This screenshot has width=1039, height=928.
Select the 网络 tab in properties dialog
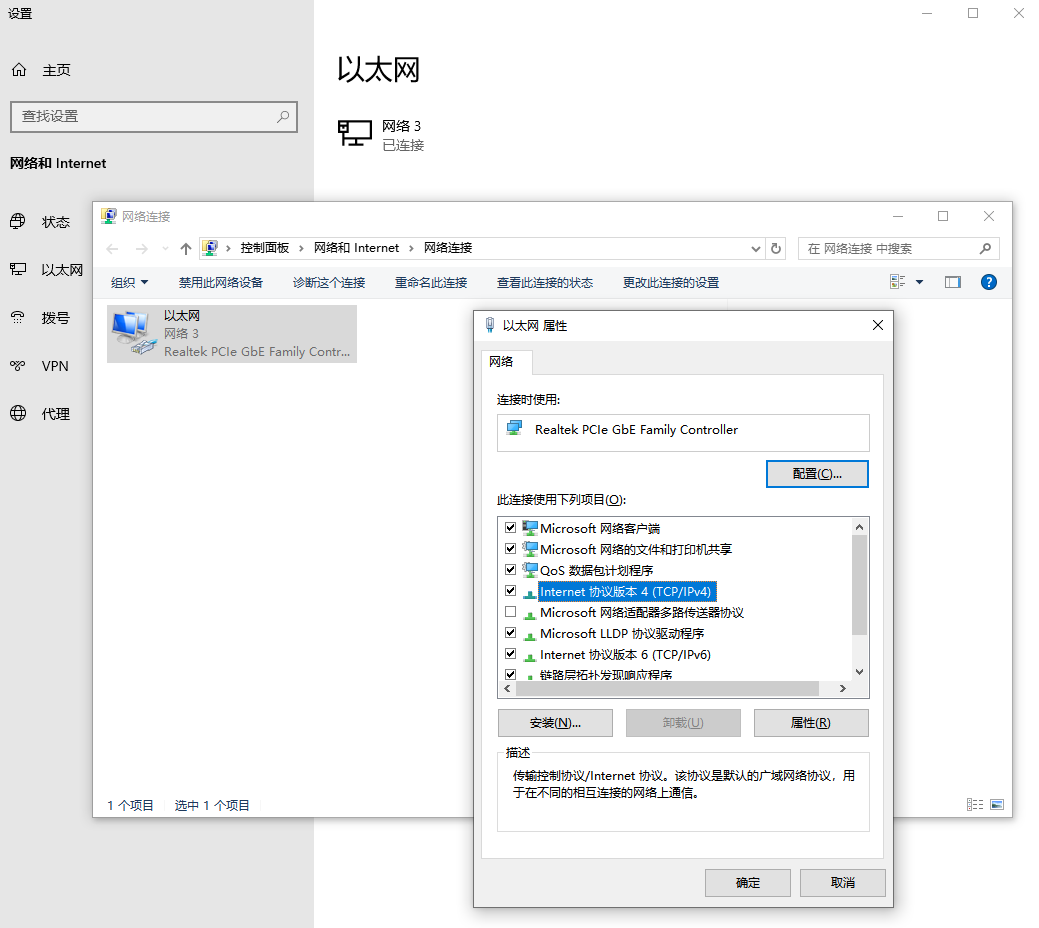point(501,361)
